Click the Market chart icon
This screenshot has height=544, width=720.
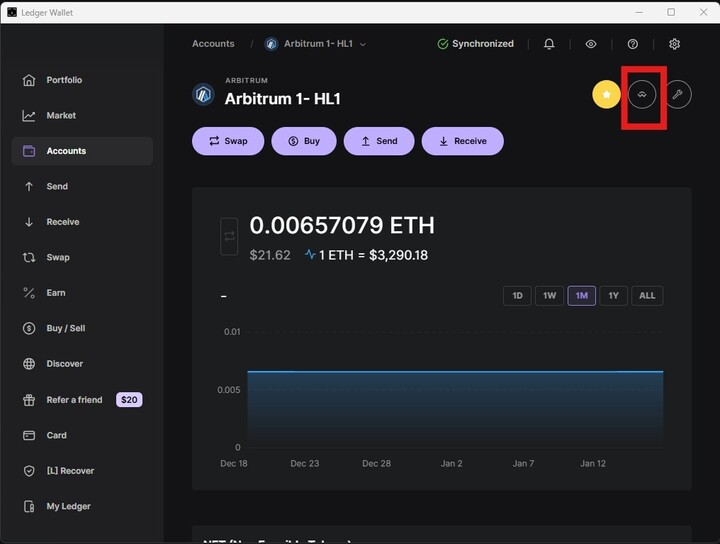[x=29, y=116]
